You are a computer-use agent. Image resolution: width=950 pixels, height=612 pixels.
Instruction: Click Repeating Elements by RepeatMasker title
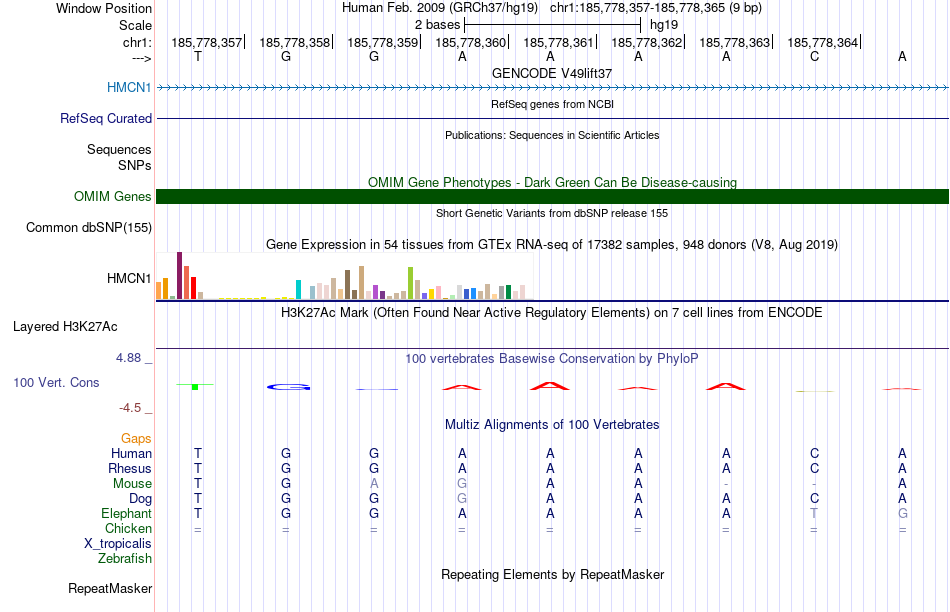point(552,574)
